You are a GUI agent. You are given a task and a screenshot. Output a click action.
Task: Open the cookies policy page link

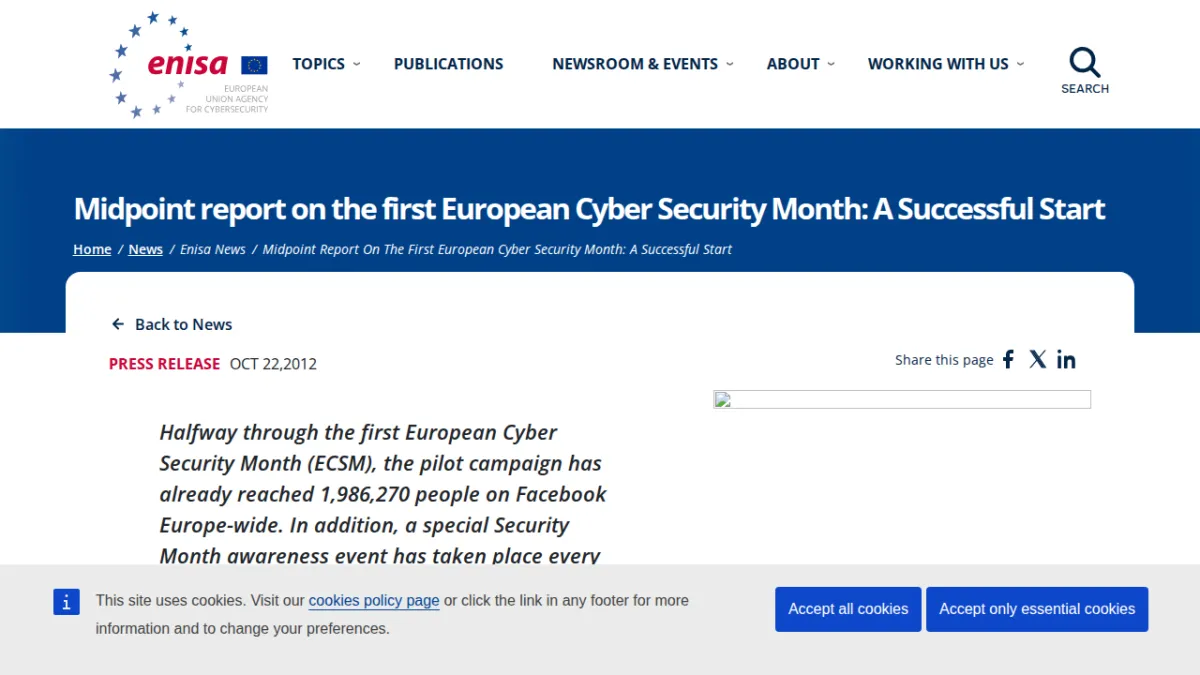(374, 601)
